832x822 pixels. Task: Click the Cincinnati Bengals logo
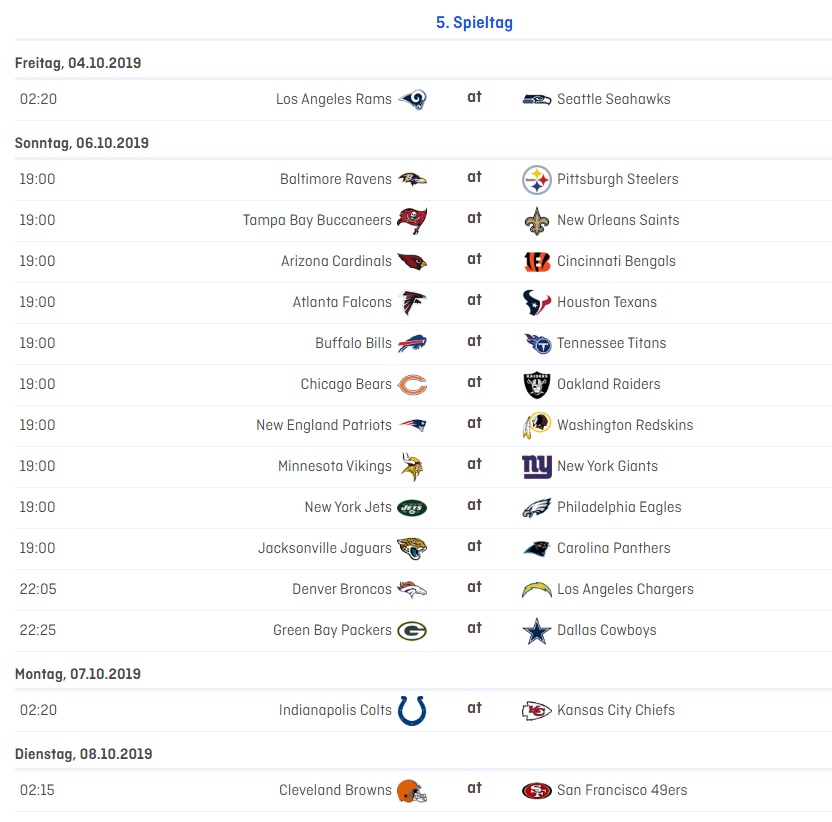click(x=537, y=262)
